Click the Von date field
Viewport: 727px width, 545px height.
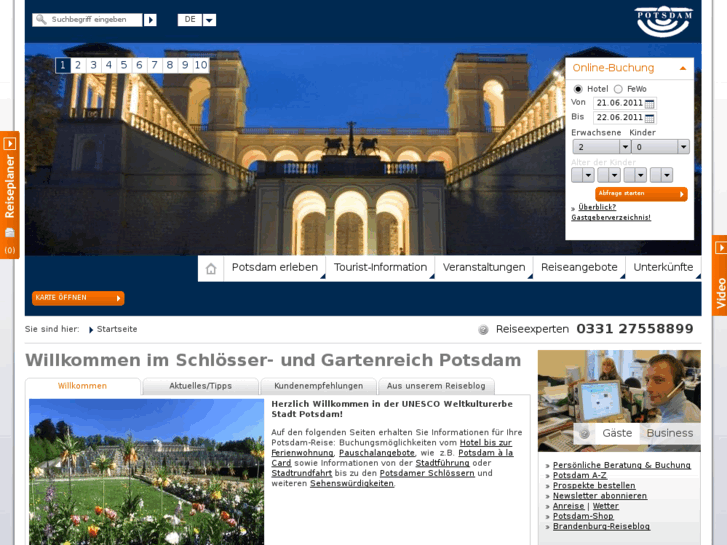[619, 103]
